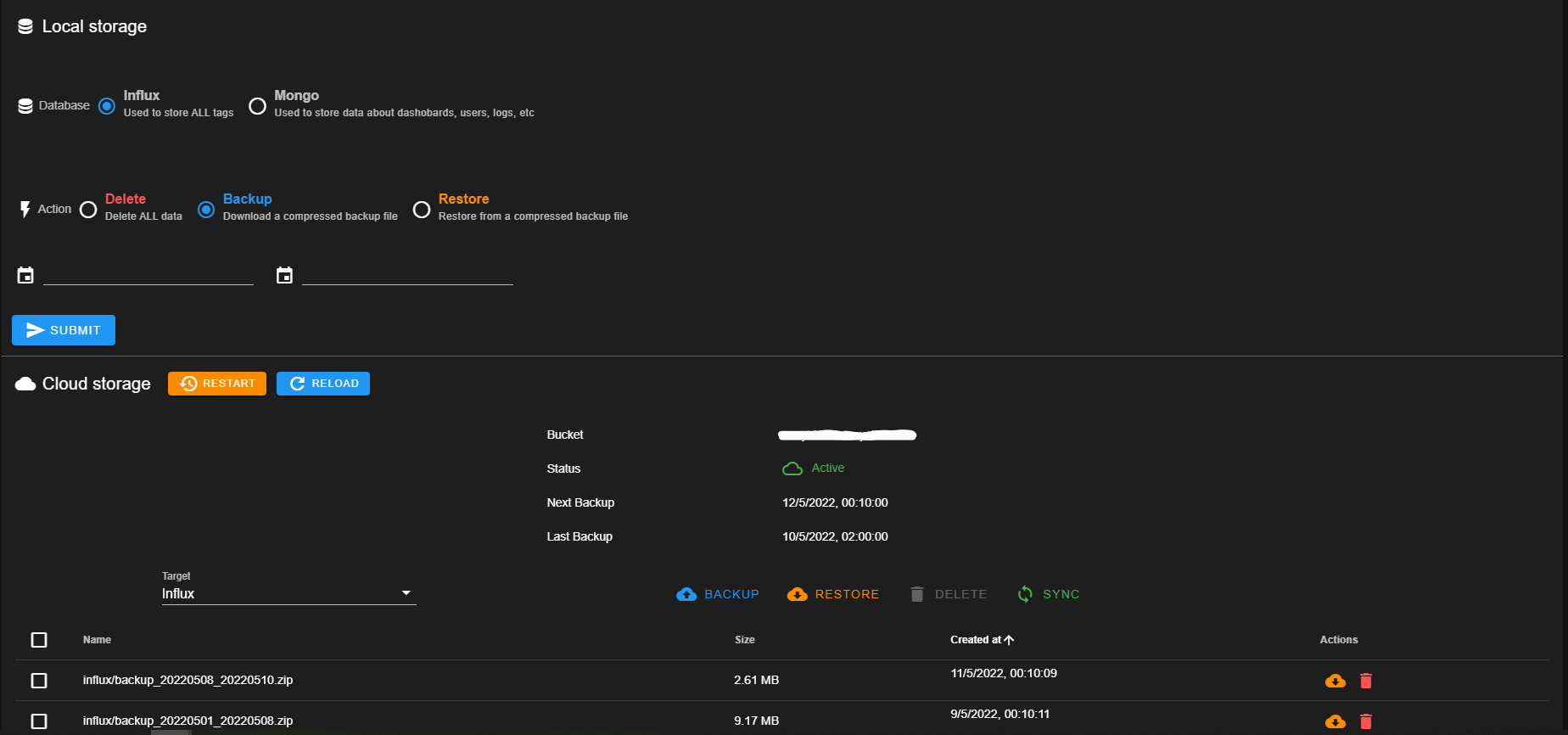Open the Target dropdown showing Influx
The image size is (1568, 735).
pyautogui.click(x=288, y=593)
